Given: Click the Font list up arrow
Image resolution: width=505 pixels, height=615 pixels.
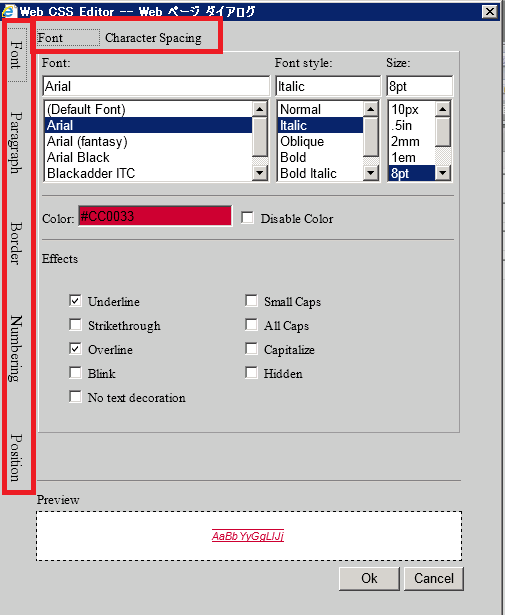Looking at the screenshot, I should (260, 109).
